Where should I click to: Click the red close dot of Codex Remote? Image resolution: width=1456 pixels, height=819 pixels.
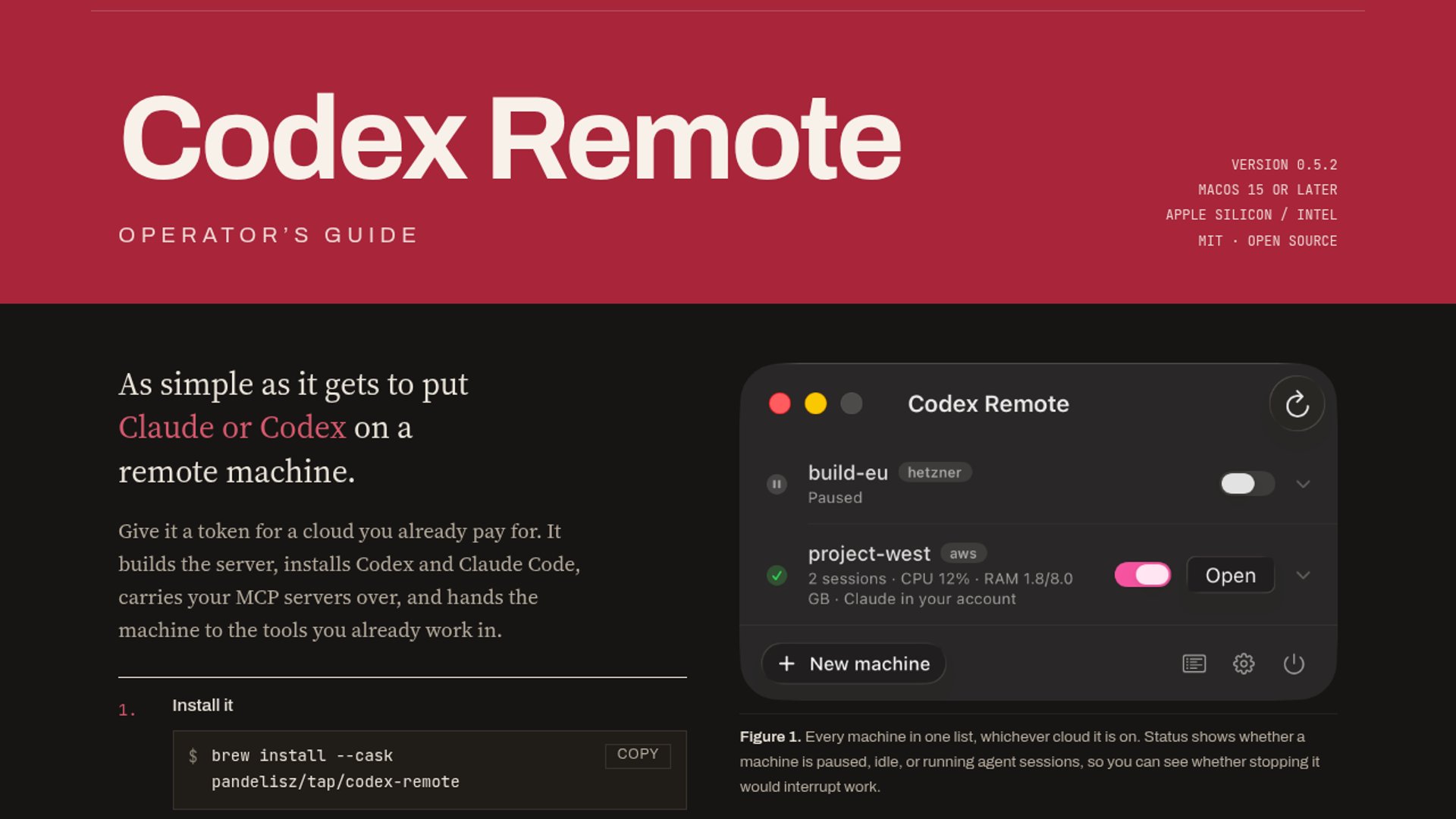780,403
